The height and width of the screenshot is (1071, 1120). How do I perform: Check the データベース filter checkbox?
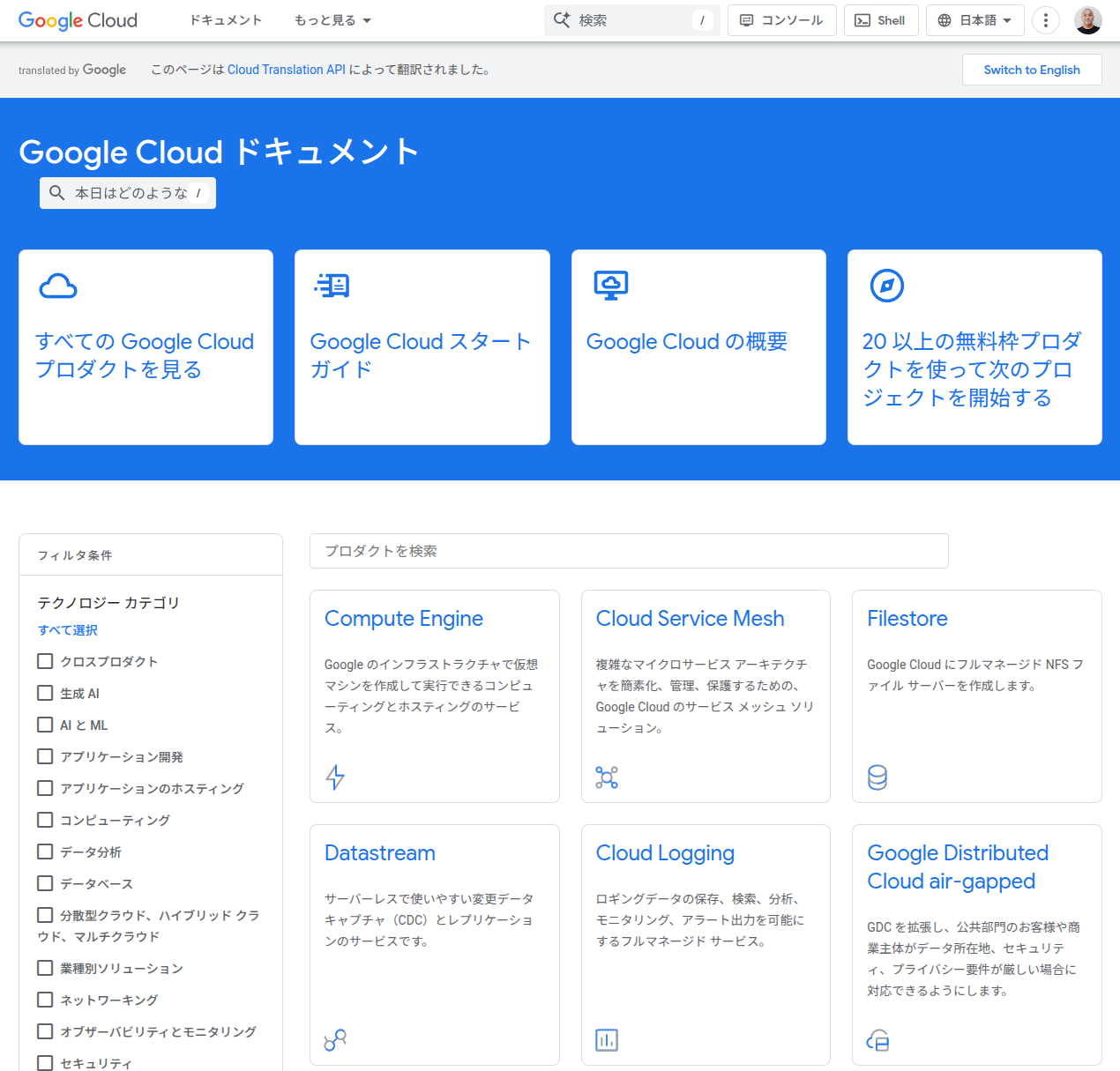point(45,883)
